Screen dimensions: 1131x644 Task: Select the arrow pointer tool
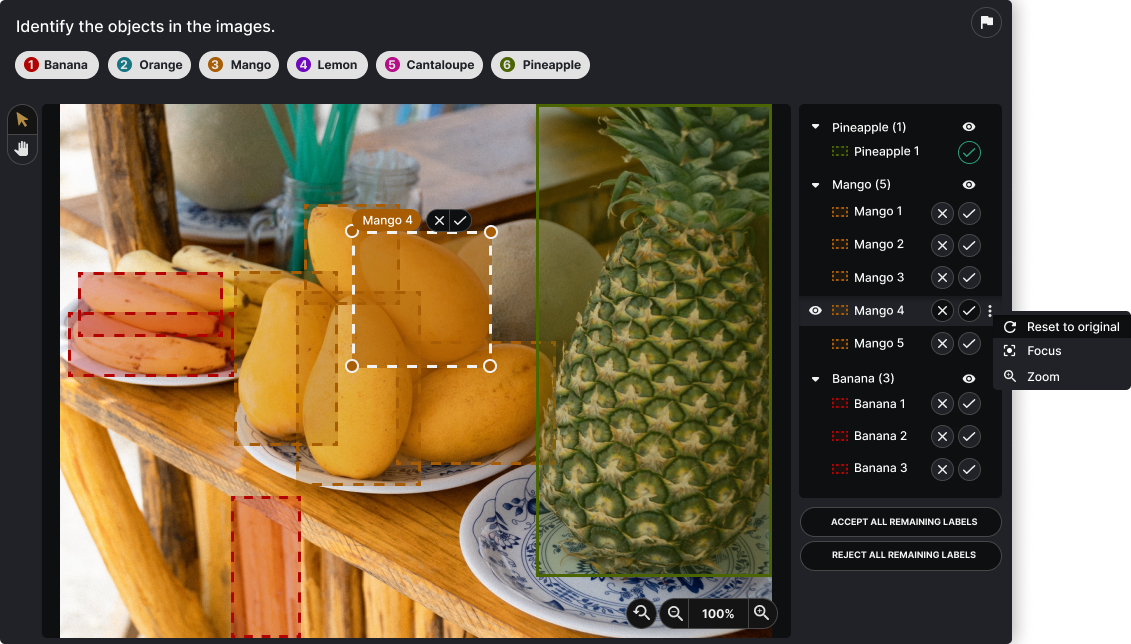point(22,120)
